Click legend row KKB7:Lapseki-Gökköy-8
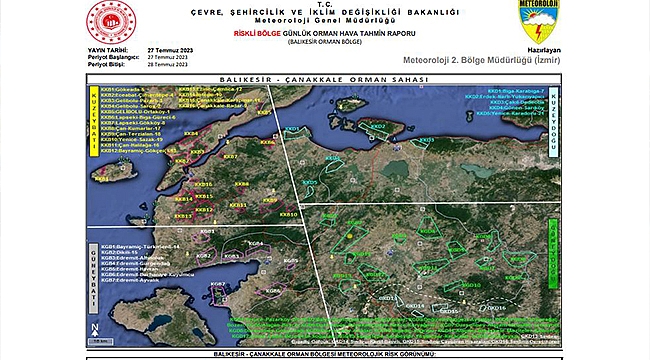 tap(133, 123)
